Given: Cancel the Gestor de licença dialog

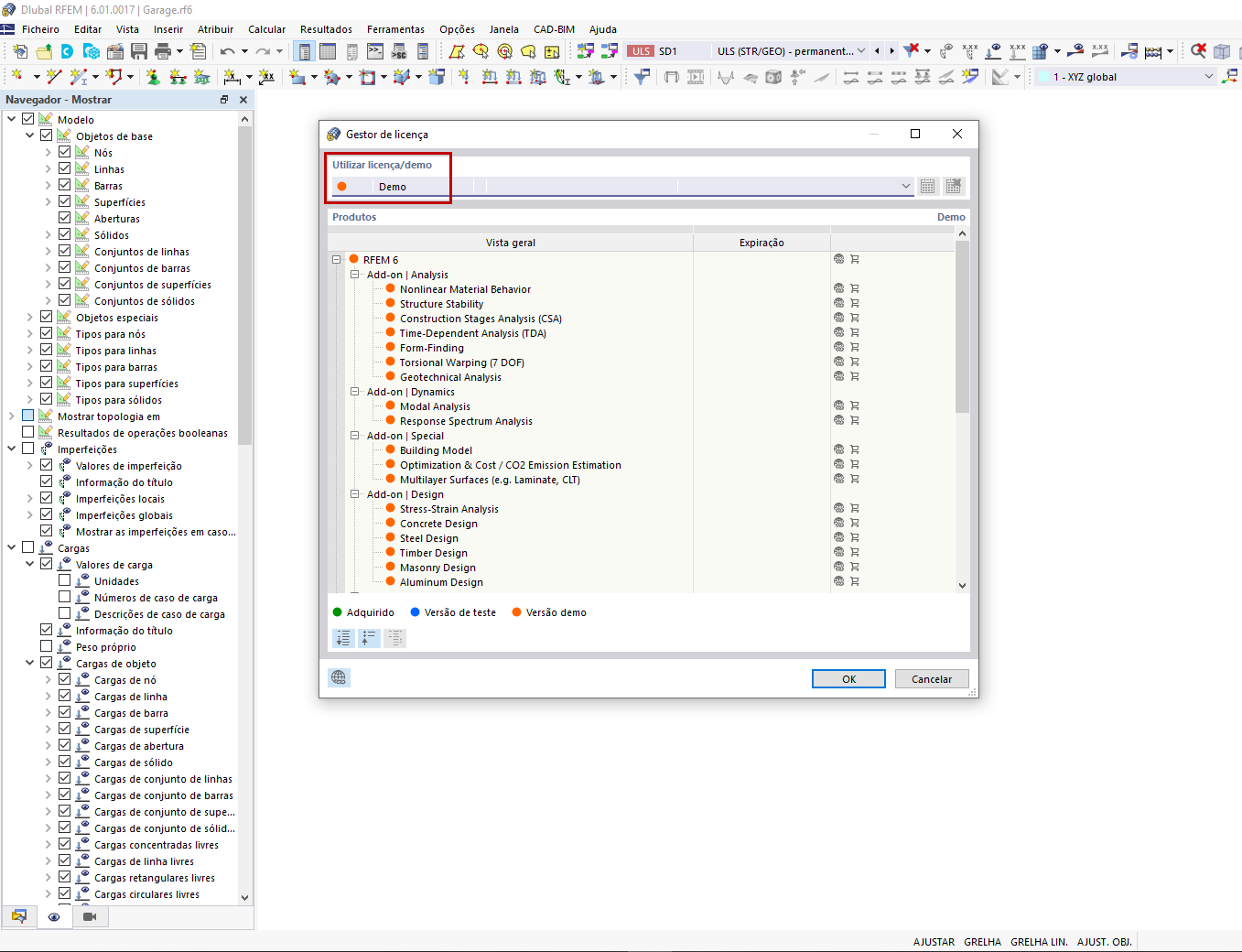Looking at the screenshot, I should [932, 678].
